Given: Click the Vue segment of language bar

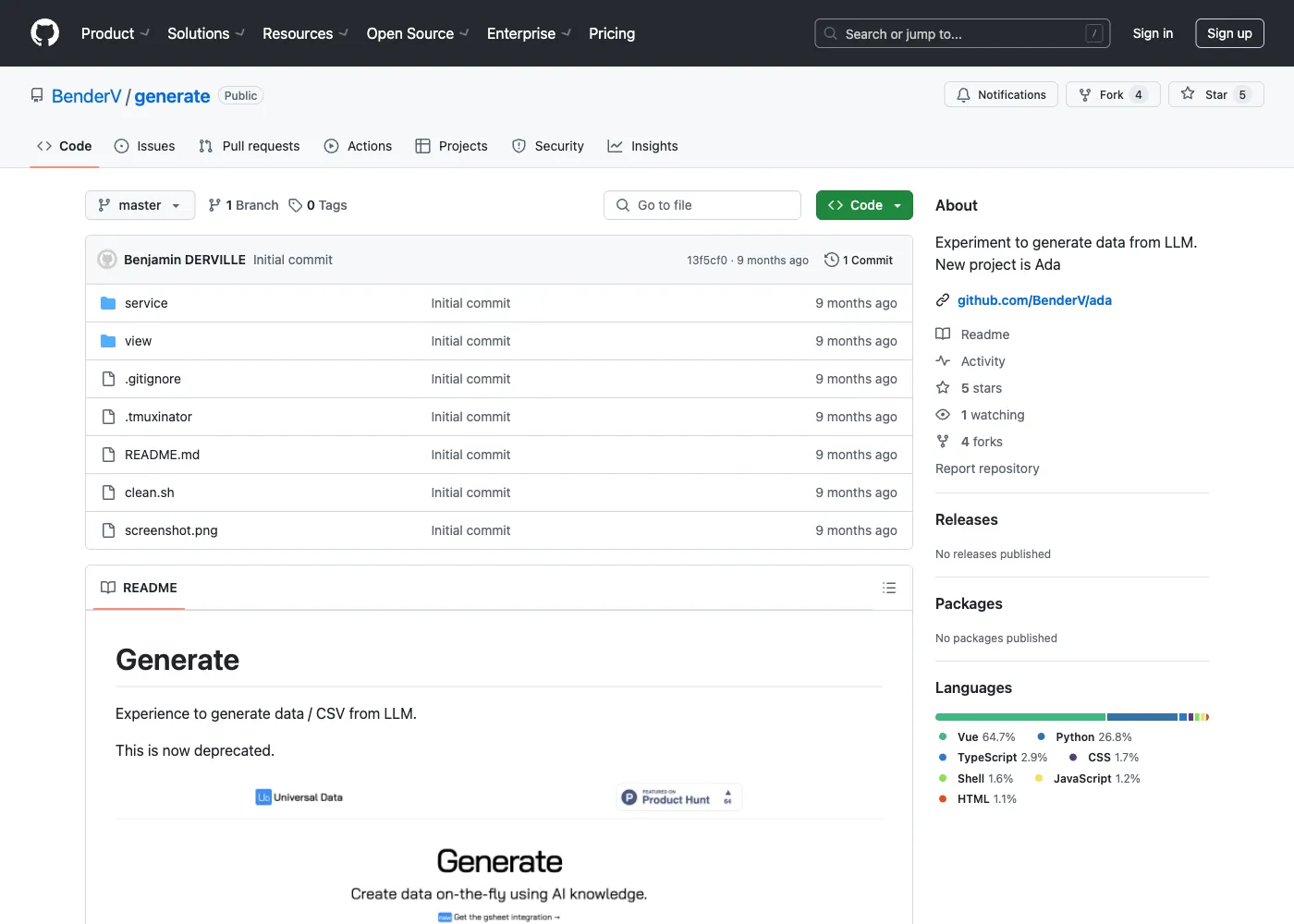Looking at the screenshot, I should coord(1020,717).
